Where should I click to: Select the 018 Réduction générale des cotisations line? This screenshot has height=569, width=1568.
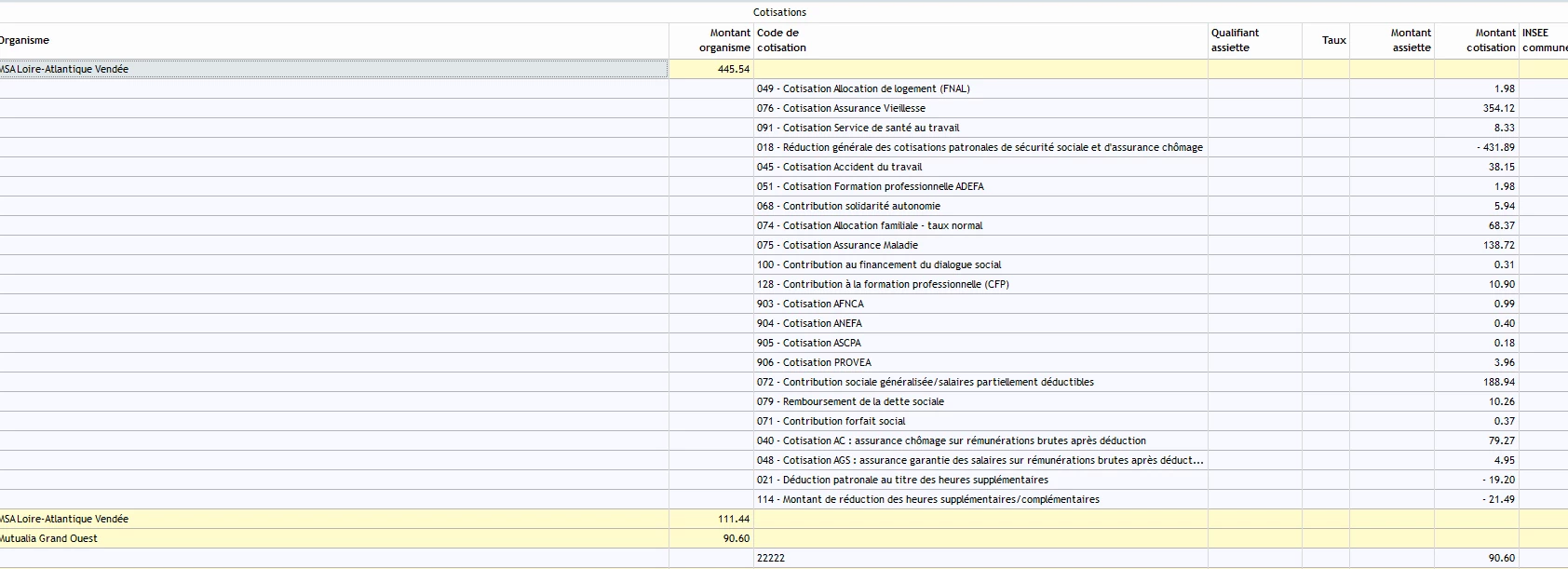980,147
